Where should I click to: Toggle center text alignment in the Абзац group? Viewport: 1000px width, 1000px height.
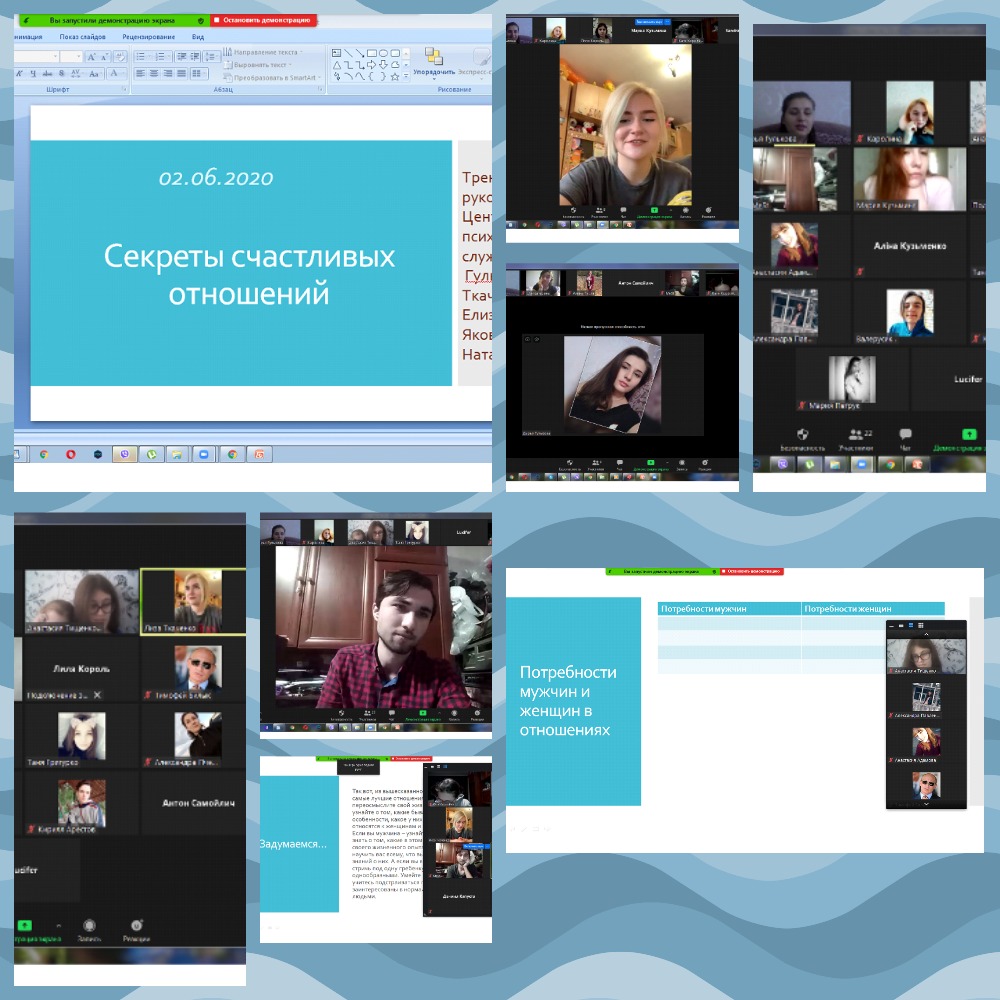click(x=155, y=74)
